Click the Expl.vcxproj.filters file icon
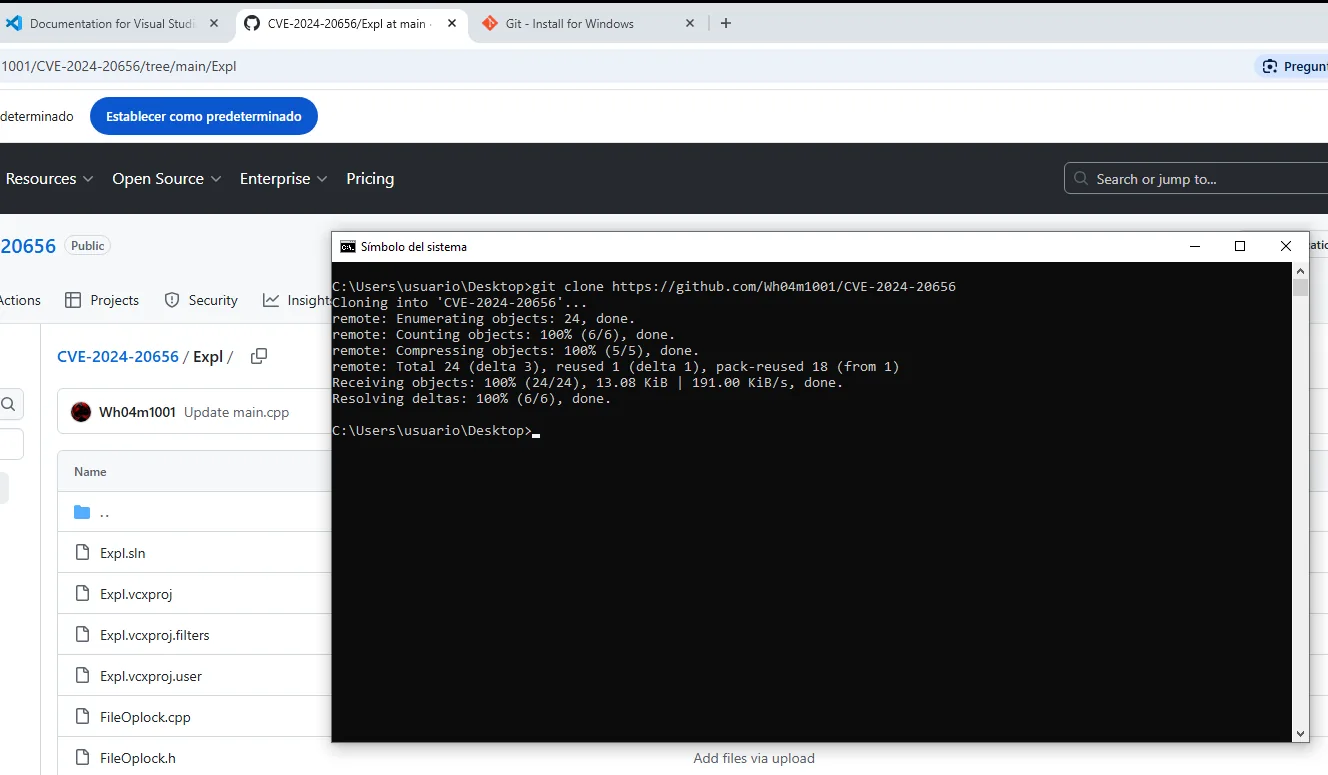 pyautogui.click(x=82, y=635)
